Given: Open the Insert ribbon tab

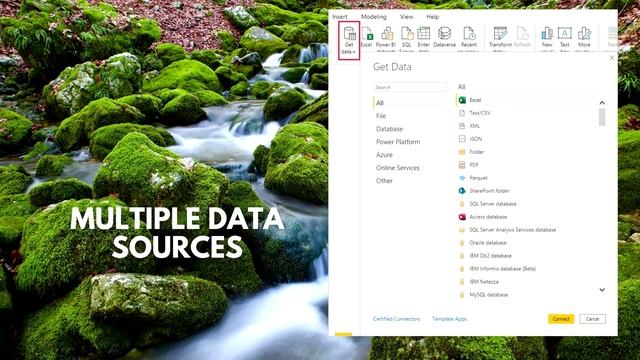Looking at the screenshot, I should [x=340, y=17].
